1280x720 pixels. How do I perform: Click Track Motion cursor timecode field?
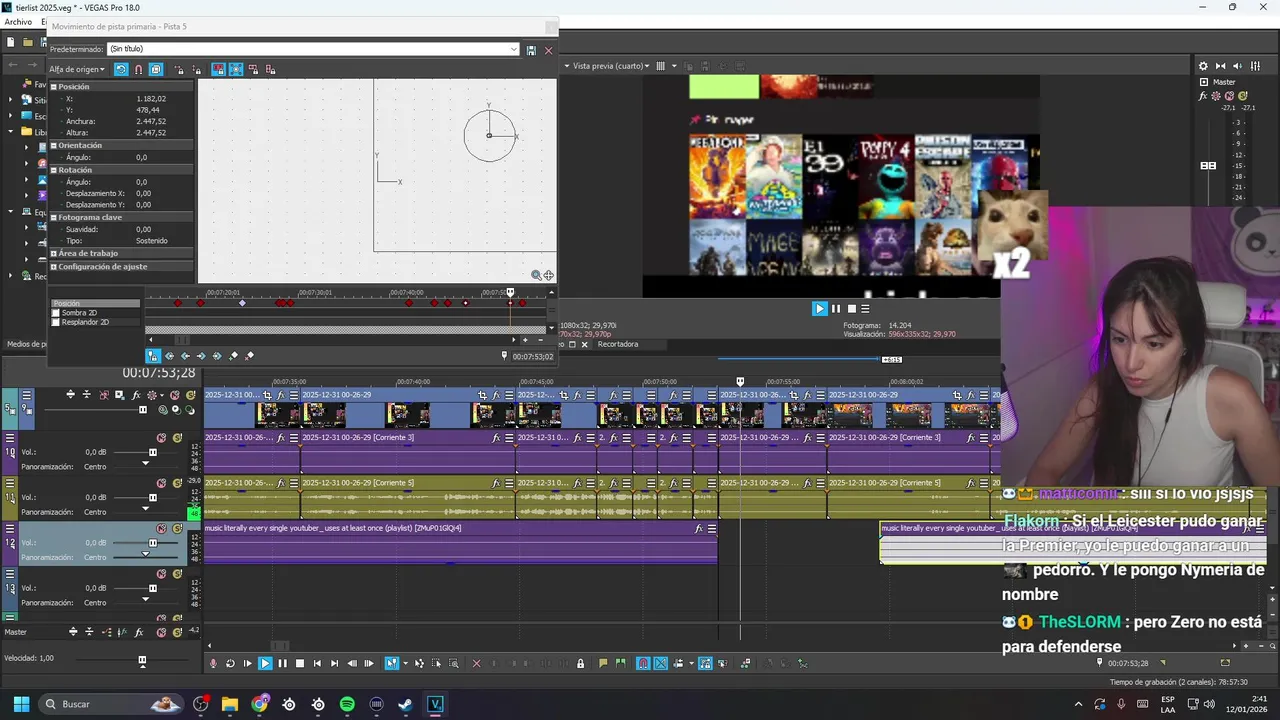pos(532,356)
